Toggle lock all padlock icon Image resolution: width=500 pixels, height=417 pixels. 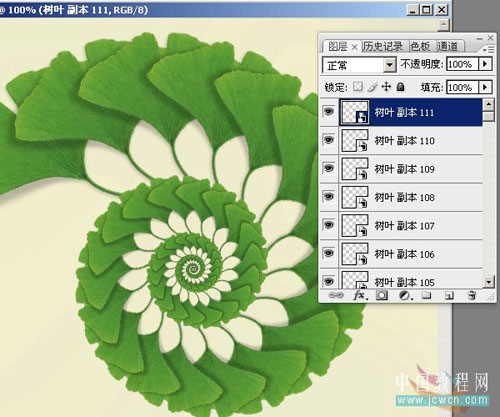401,87
